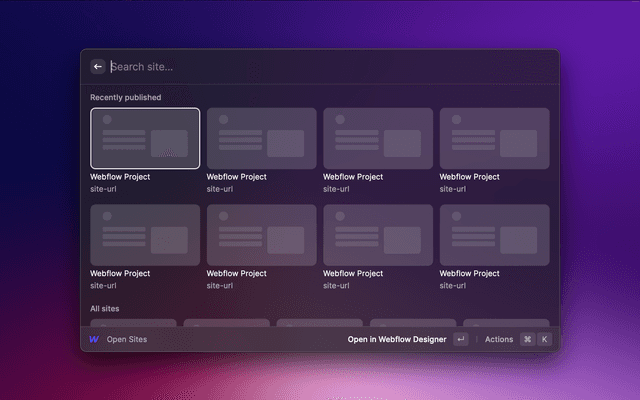
Task: Click the Webflow logo icon in bottom bar
Action: tap(94, 339)
